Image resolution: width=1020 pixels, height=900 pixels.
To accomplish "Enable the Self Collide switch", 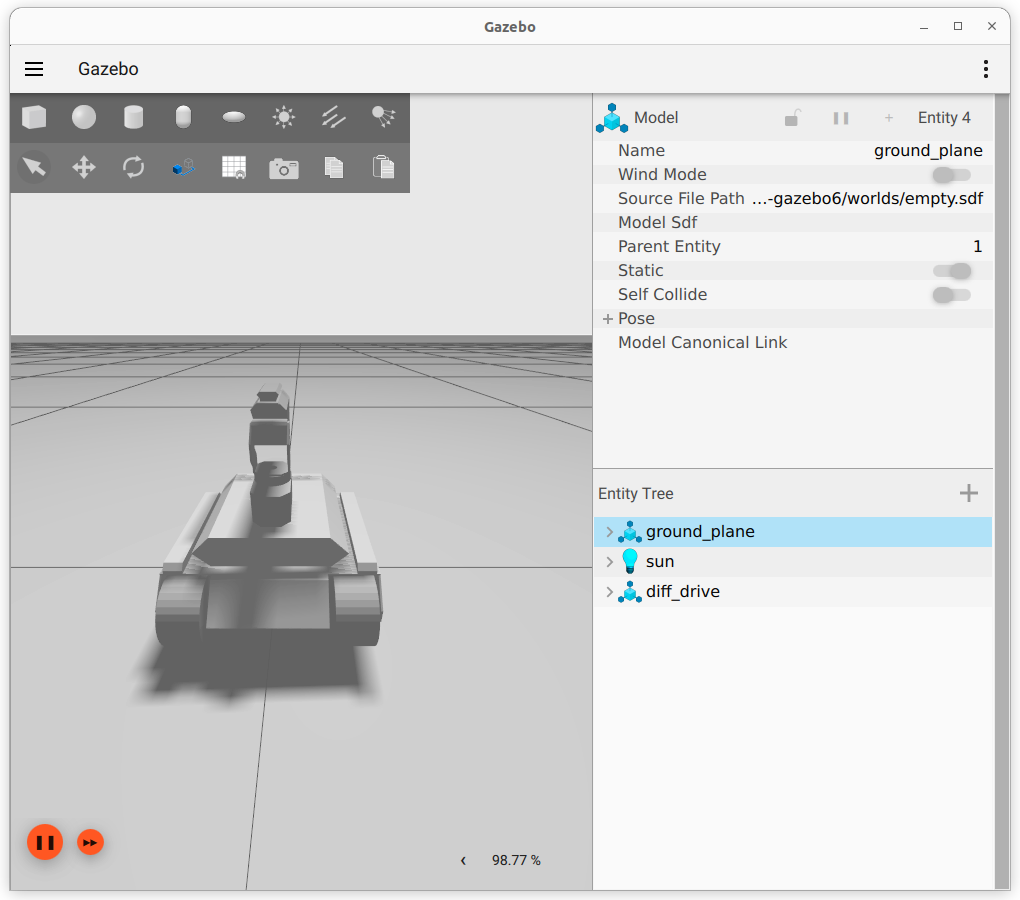I will pos(951,295).
